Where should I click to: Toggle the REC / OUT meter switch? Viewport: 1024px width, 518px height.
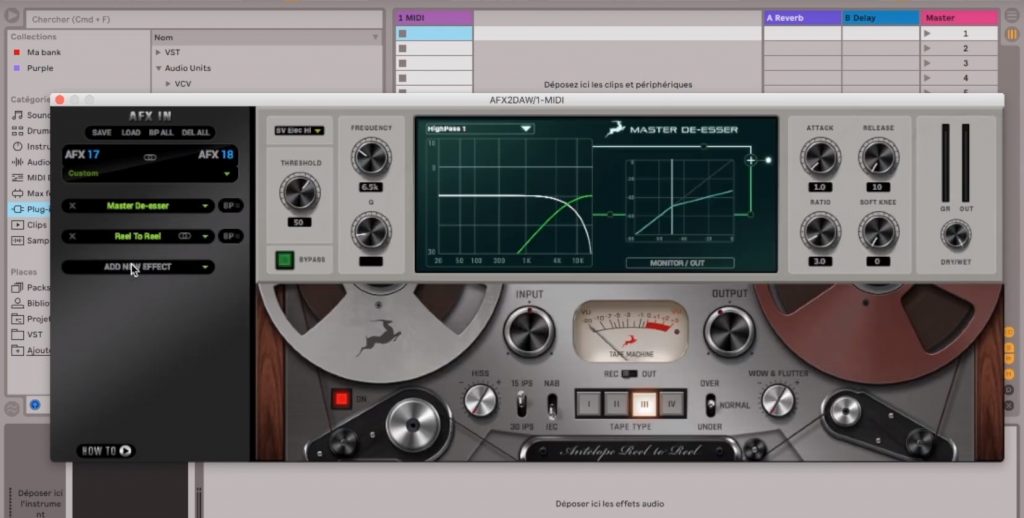click(629, 374)
